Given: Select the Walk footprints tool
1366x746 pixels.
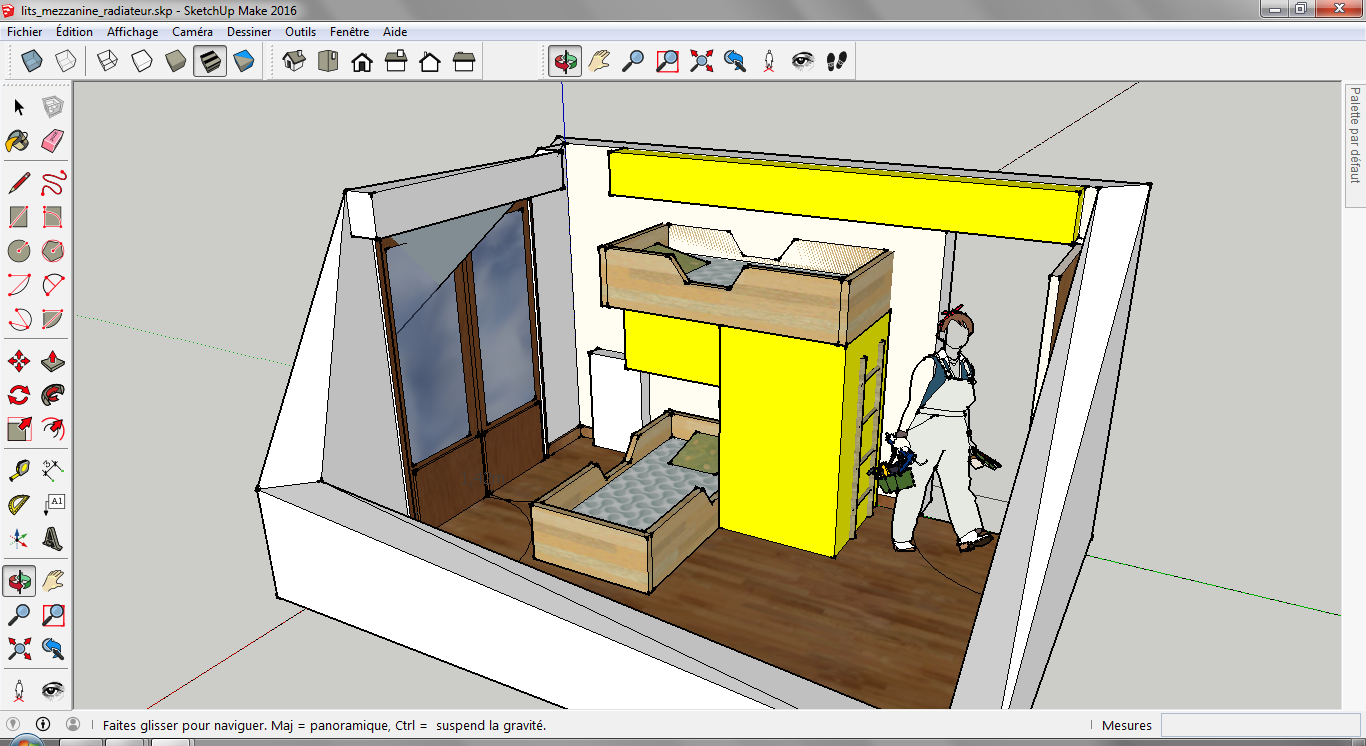Looking at the screenshot, I should coord(837,62).
